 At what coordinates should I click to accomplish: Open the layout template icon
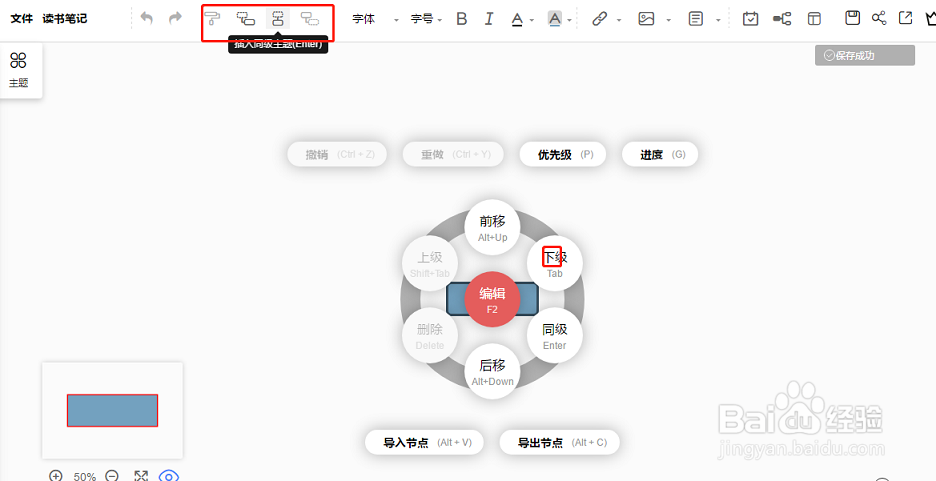[x=814, y=19]
